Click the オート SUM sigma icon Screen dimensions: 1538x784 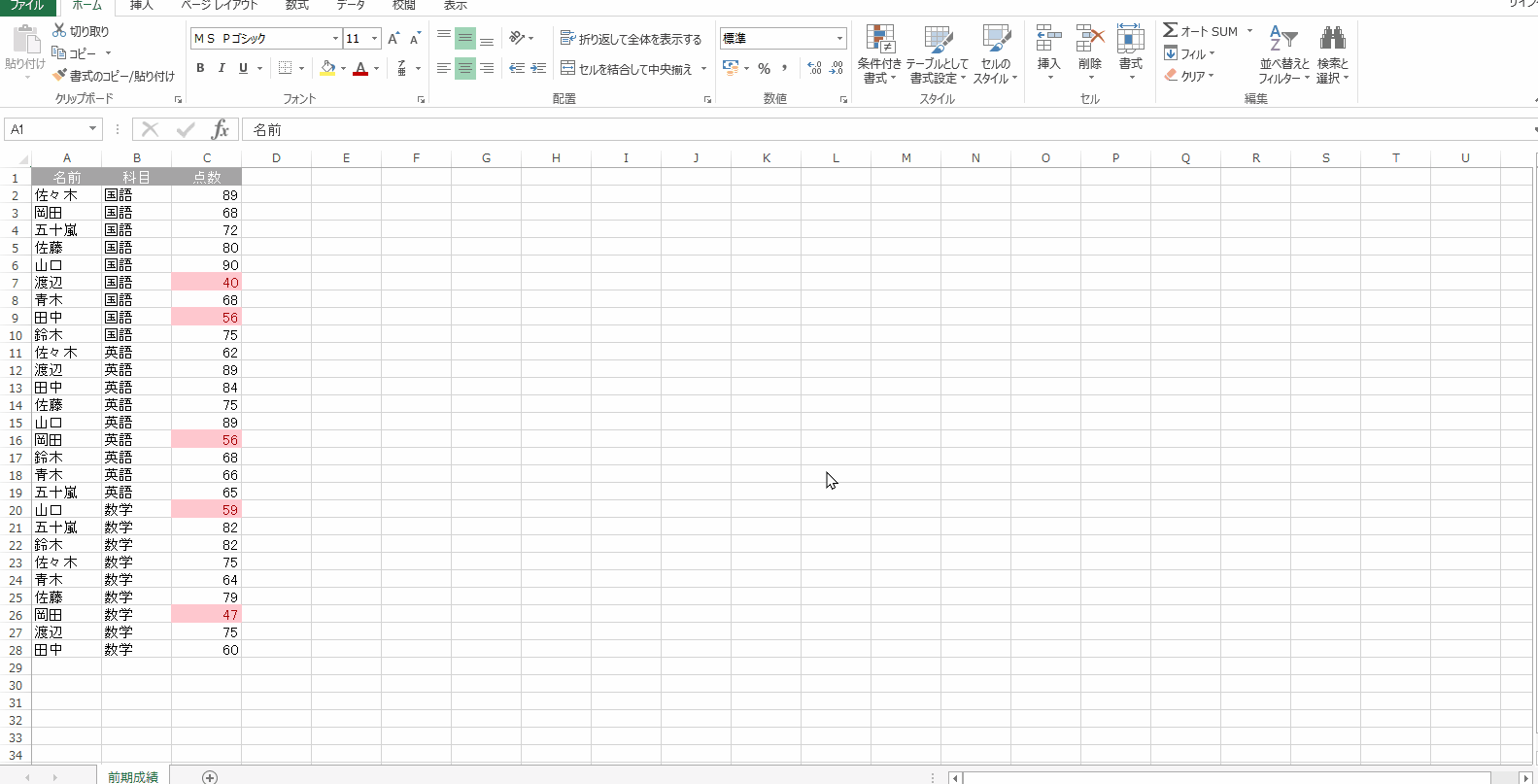coord(1171,31)
